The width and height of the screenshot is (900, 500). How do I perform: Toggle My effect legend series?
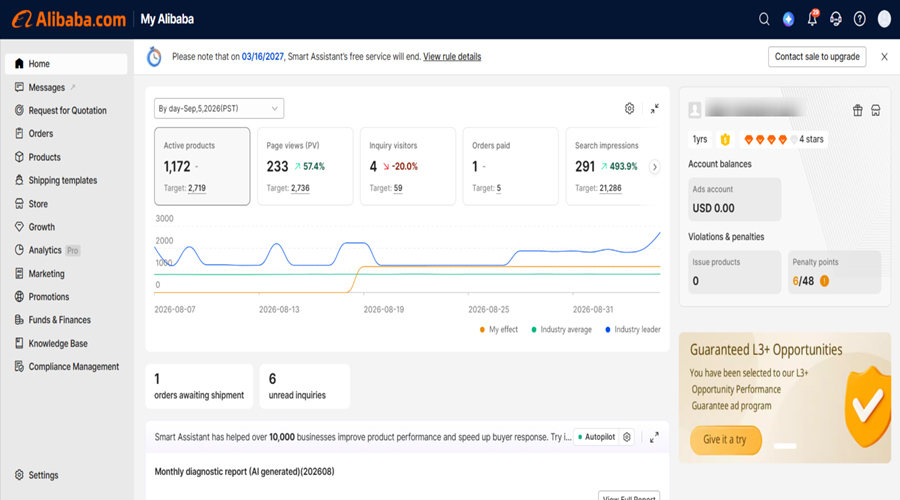tap(499, 330)
